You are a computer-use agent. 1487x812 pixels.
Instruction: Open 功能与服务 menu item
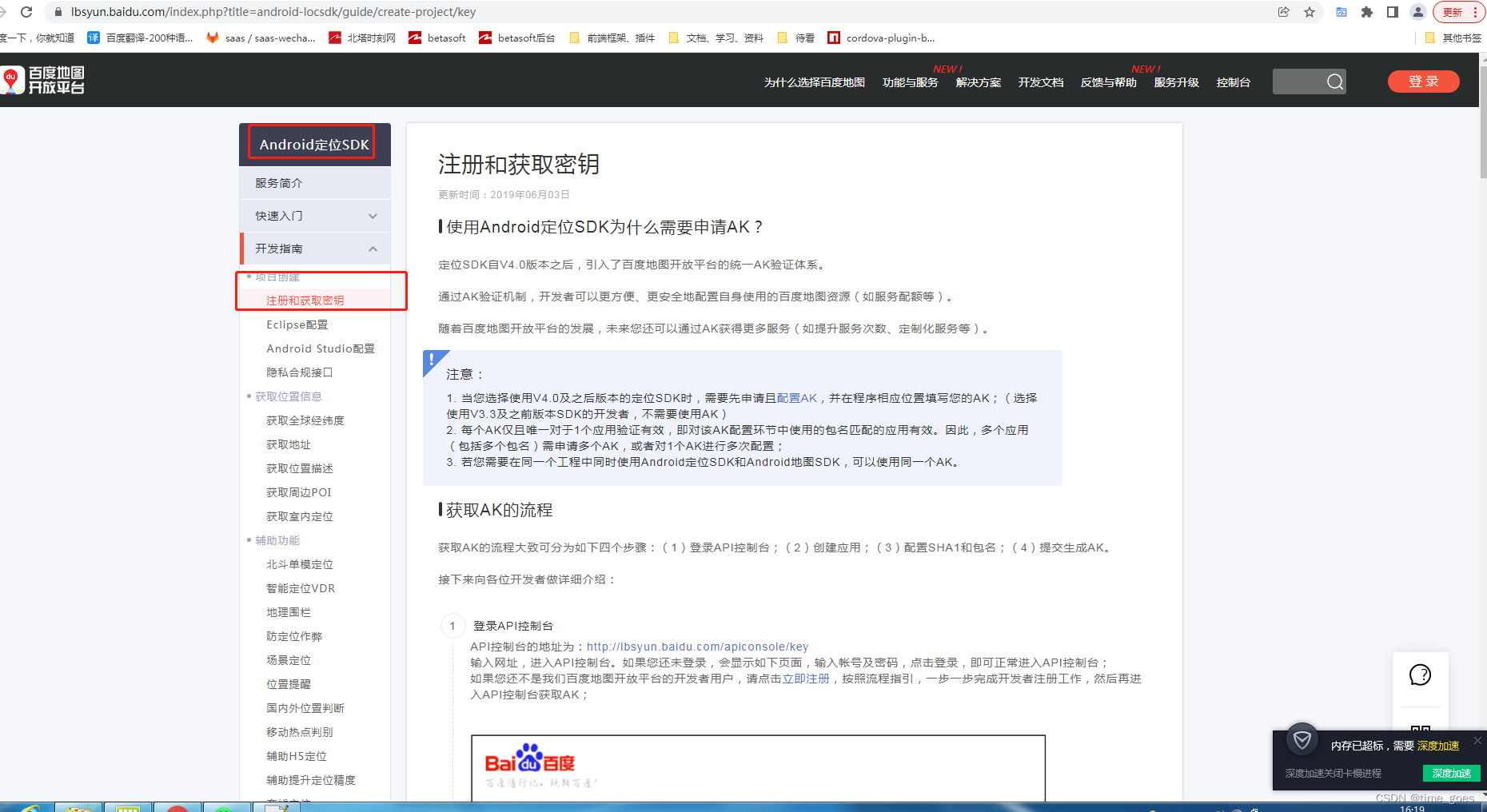tap(911, 82)
